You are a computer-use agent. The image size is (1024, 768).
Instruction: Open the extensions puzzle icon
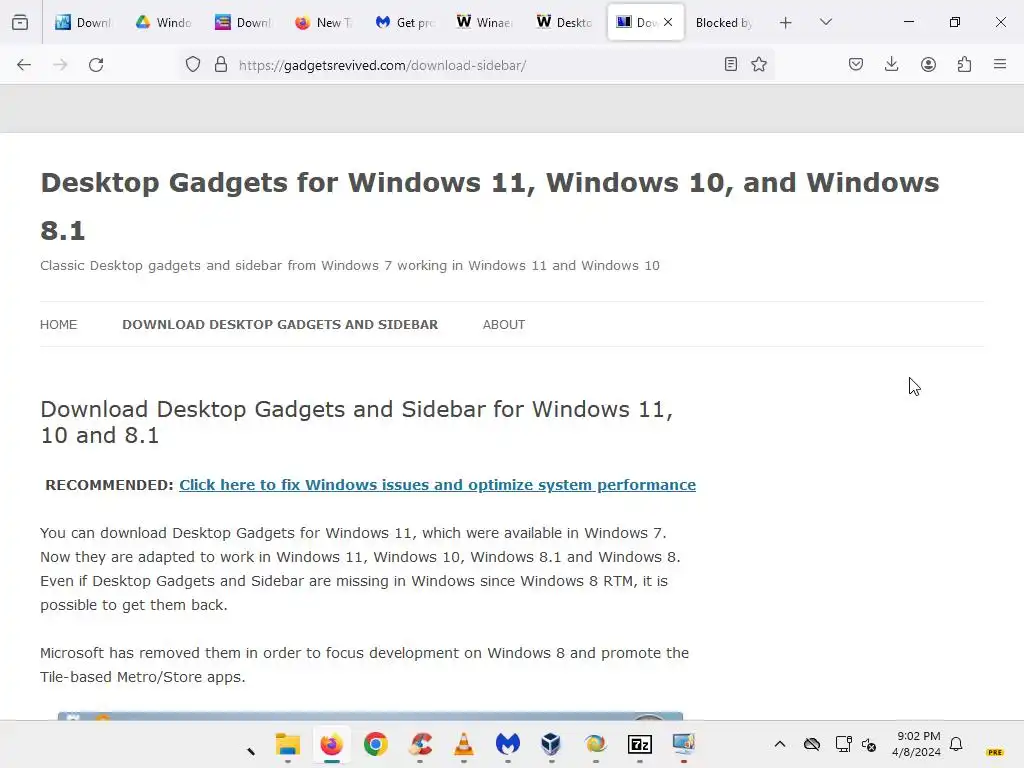click(x=964, y=65)
